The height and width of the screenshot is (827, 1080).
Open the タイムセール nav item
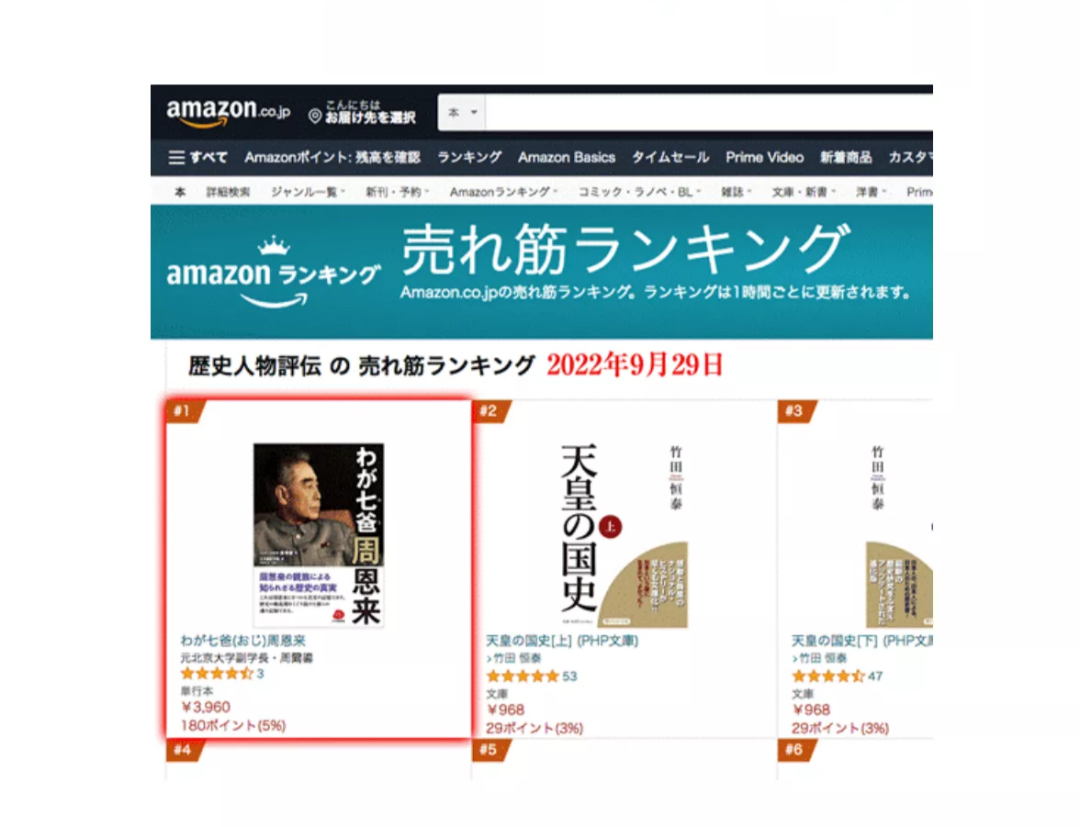(x=670, y=157)
